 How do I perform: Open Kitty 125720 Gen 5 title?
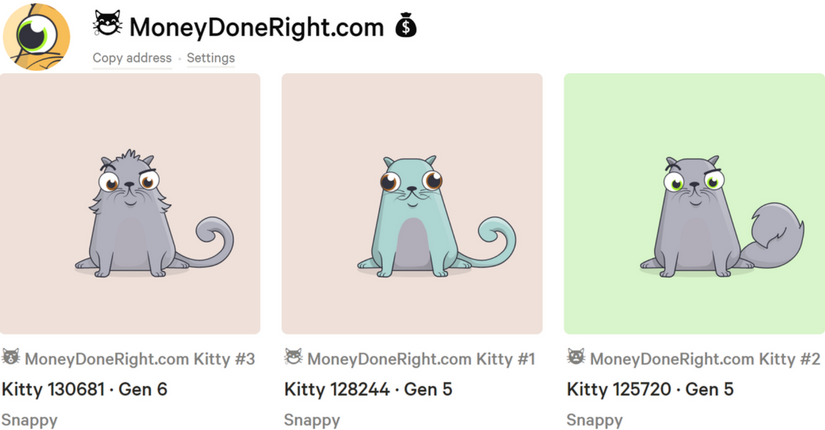point(650,389)
